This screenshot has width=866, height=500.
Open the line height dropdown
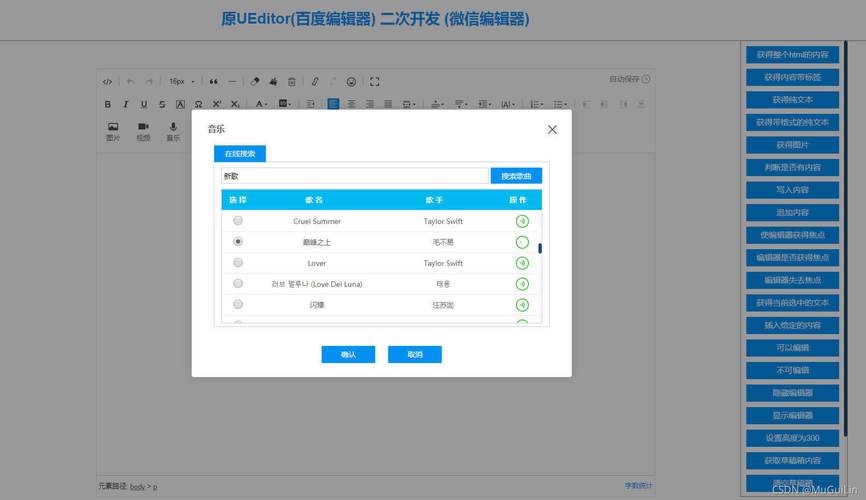pos(484,104)
